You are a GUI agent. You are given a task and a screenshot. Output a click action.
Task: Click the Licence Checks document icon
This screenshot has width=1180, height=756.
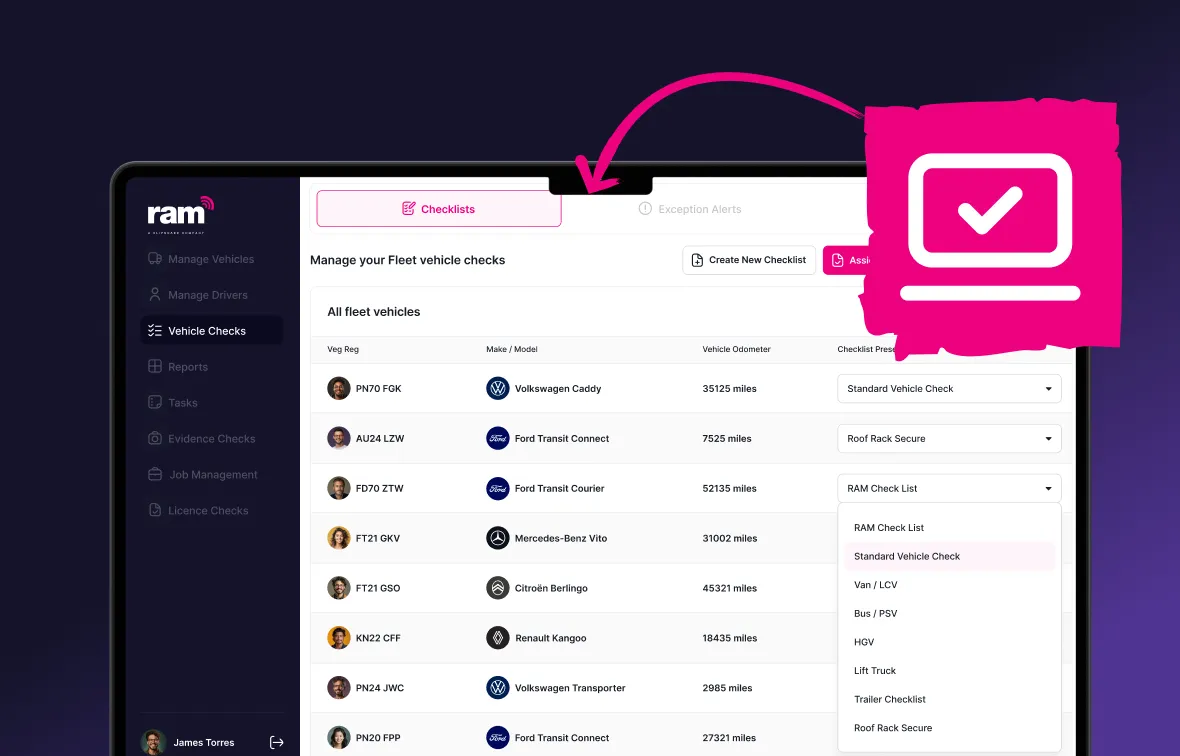155,510
